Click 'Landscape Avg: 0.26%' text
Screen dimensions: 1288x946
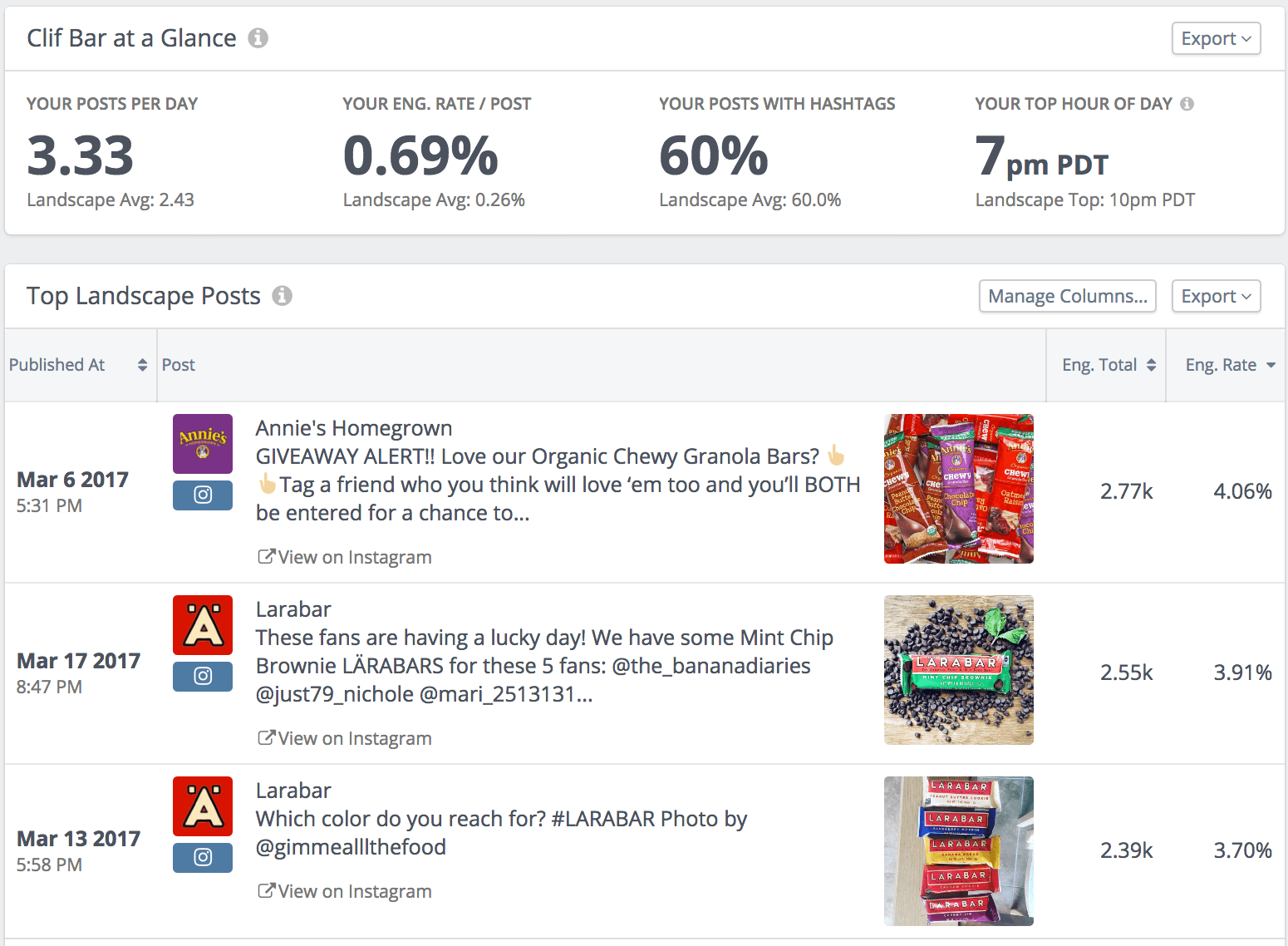pos(434,200)
